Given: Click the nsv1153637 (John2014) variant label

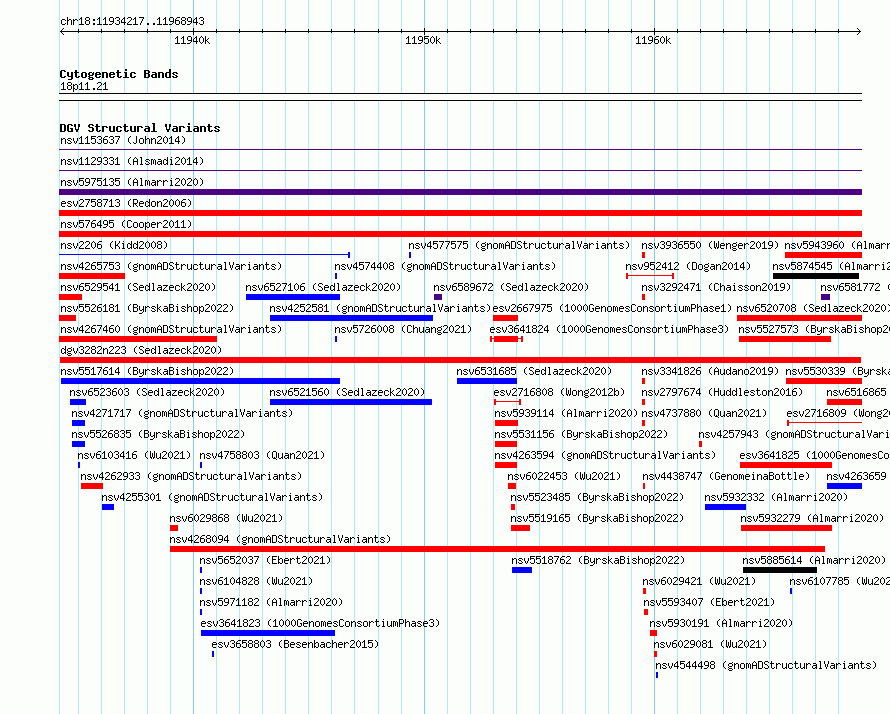Looking at the screenshot, I should coord(123,140).
